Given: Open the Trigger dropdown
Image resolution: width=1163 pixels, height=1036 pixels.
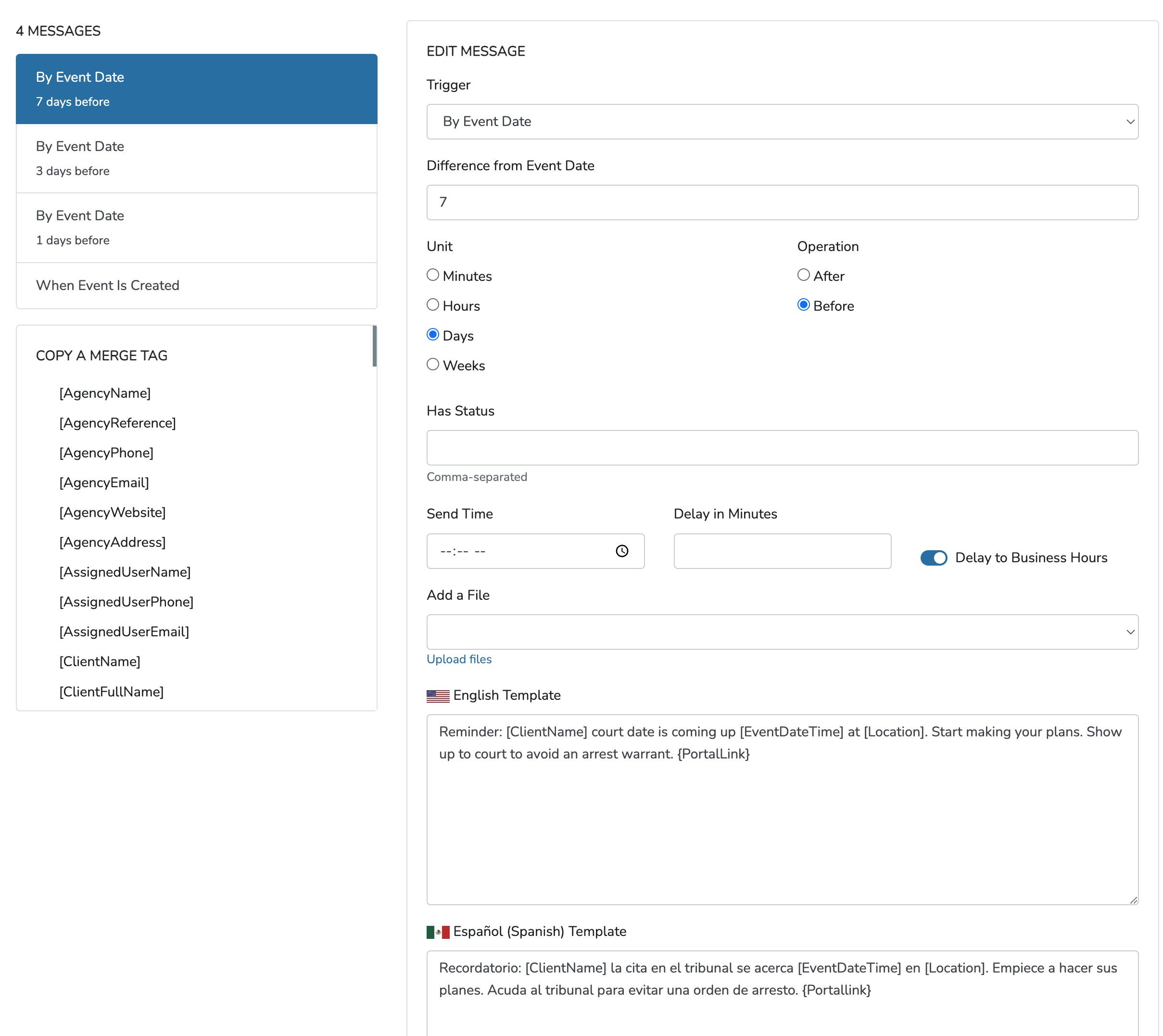Looking at the screenshot, I should coord(782,122).
